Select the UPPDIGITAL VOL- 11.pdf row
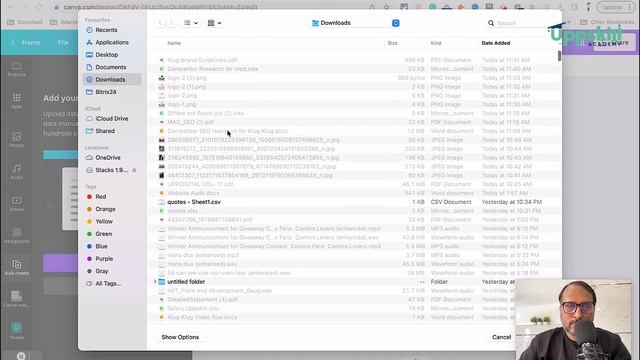Viewport: 640px width, 360px height. (x=354, y=184)
